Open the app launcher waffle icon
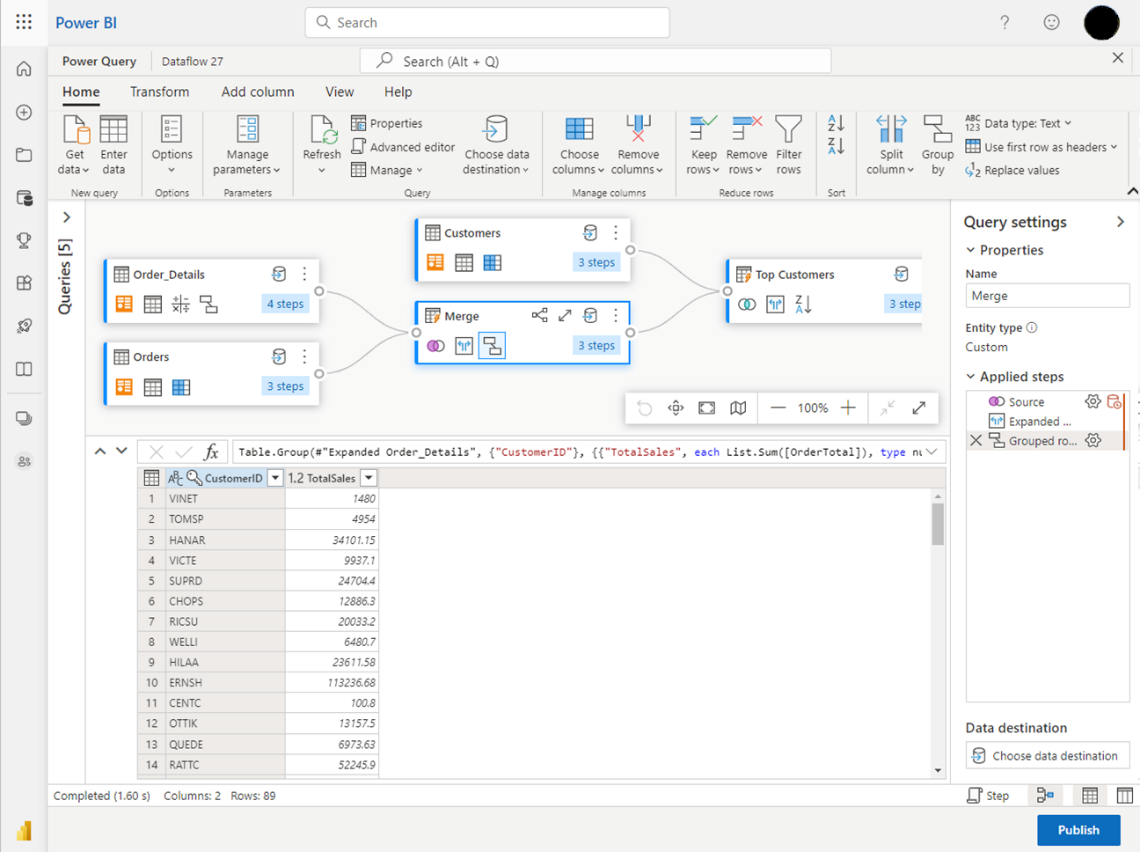The height and width of the screenshot is (852, 1140). pyautogui.click(x=23, y=23)
